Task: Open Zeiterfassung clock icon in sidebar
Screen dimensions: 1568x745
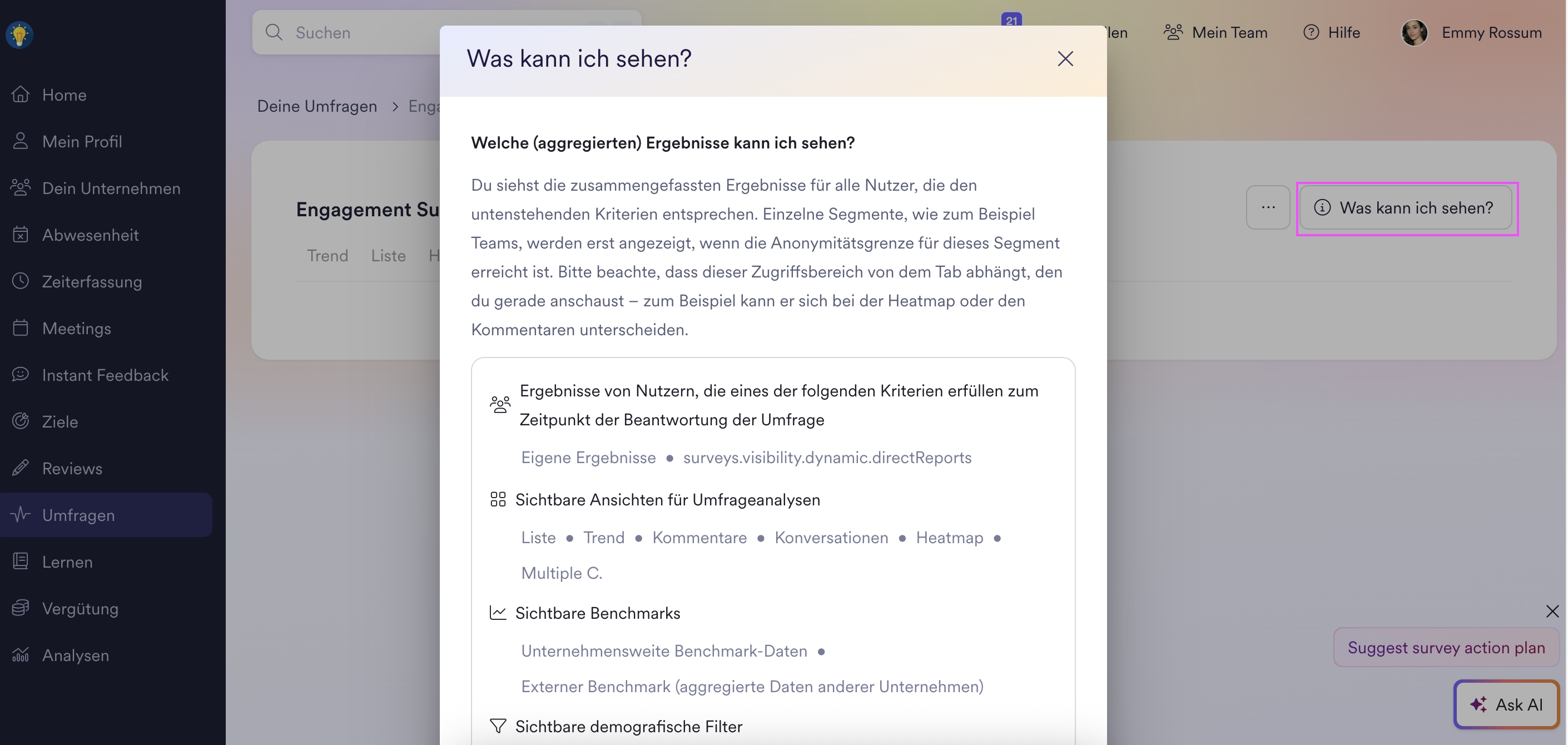Action: [x=21, y=281]
